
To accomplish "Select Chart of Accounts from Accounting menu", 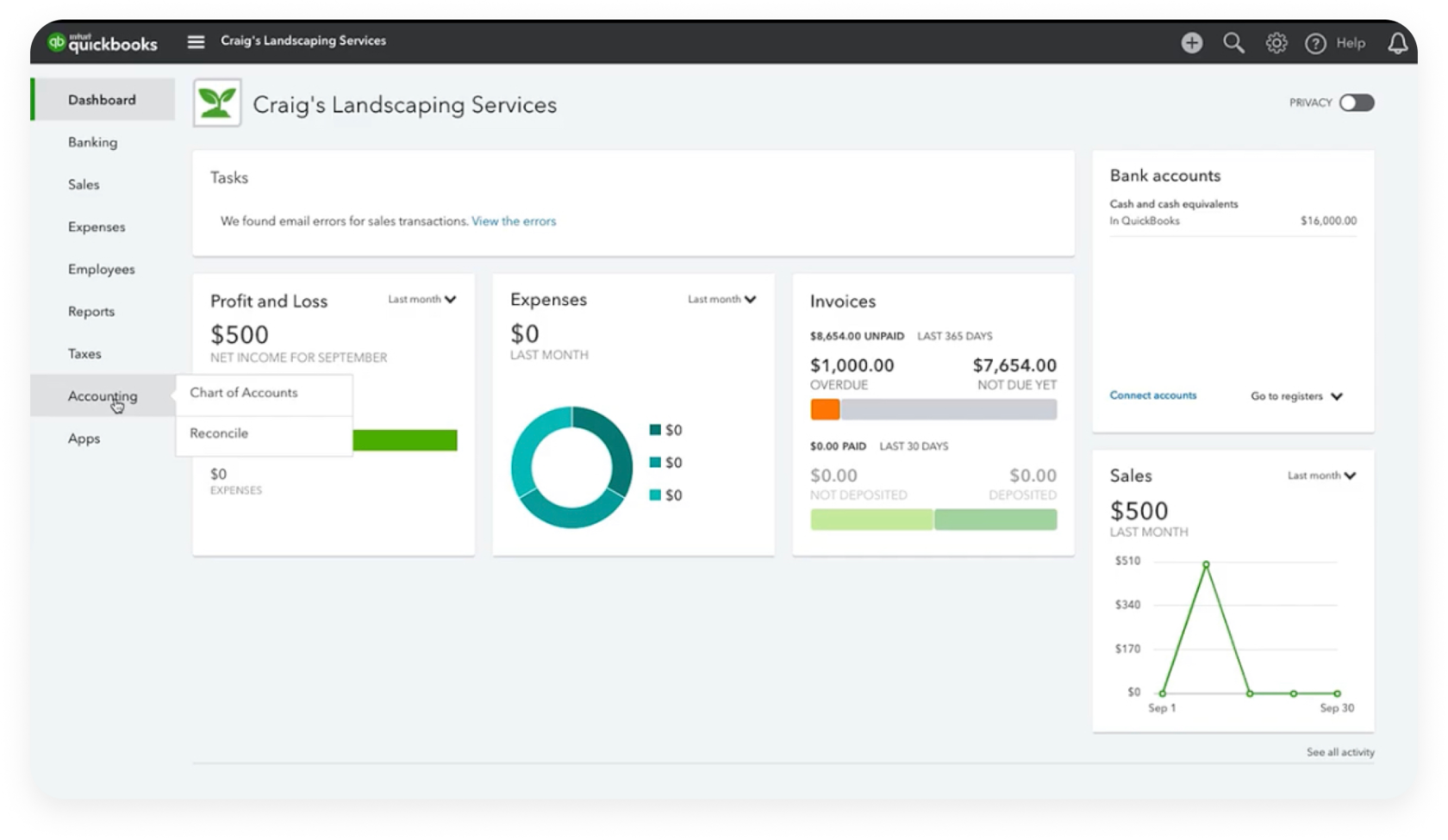I will point(242,393).
